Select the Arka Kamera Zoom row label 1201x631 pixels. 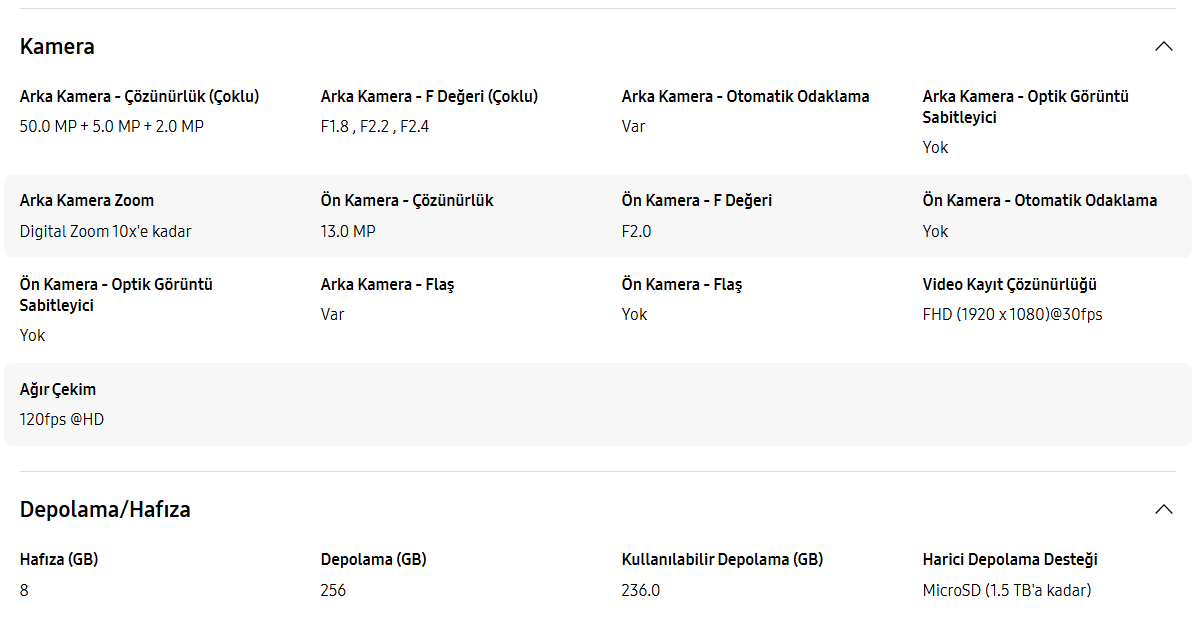pyautogui.click(x=87, y=201)
